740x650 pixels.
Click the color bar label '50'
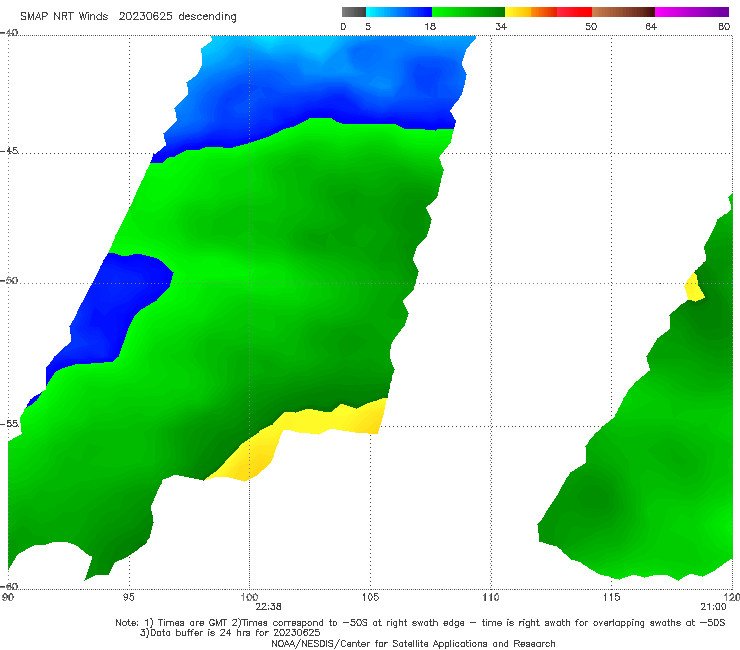[591, 27]
